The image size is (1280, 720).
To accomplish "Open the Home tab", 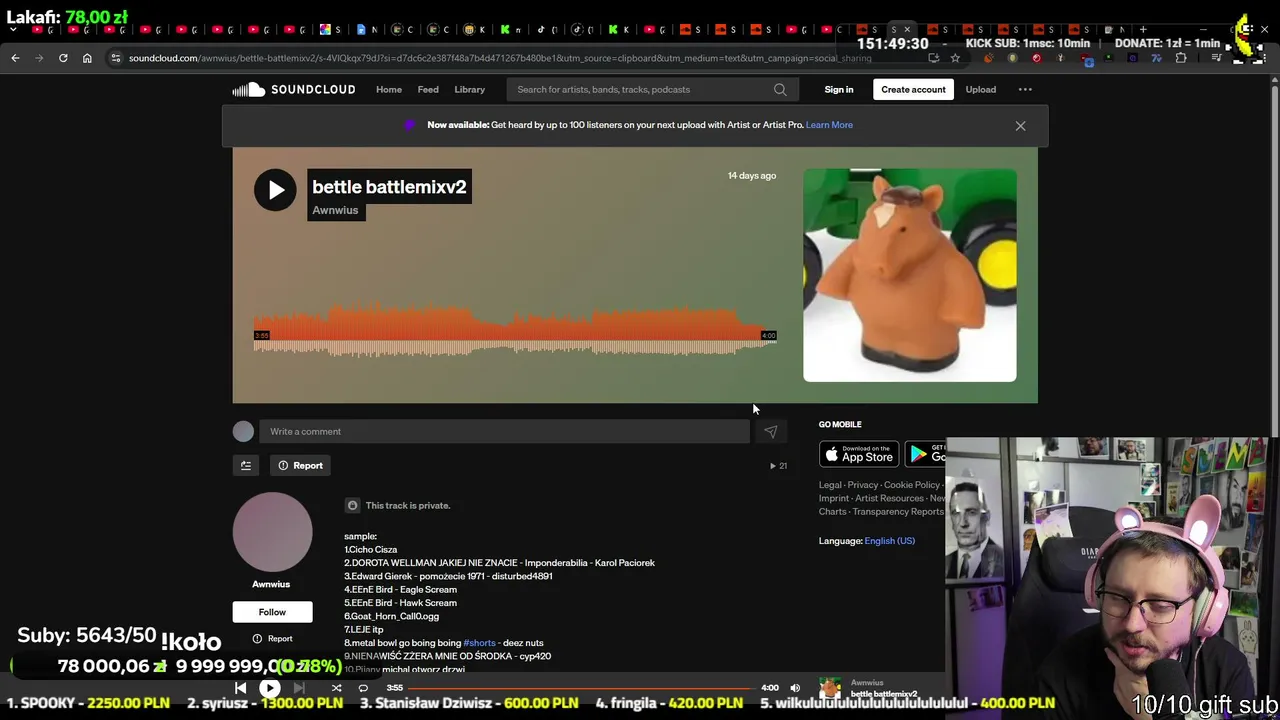I will (x=389, y=90).
